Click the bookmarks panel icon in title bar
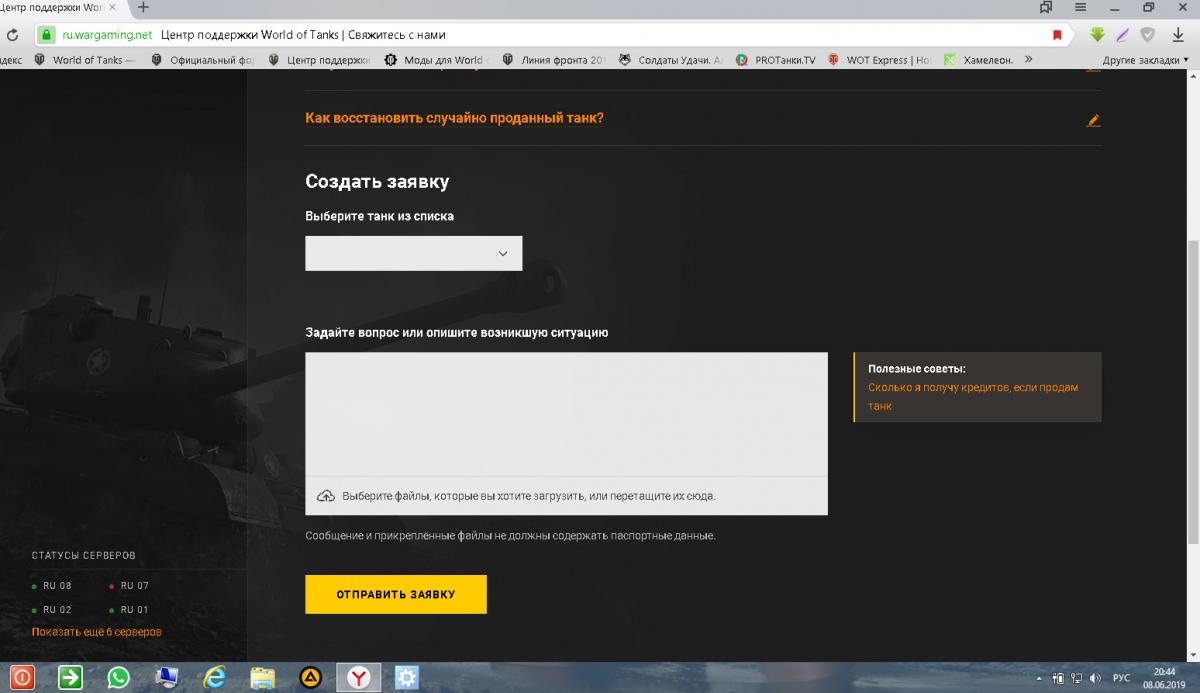The image size is (1200, 693). pos(1046,7)
